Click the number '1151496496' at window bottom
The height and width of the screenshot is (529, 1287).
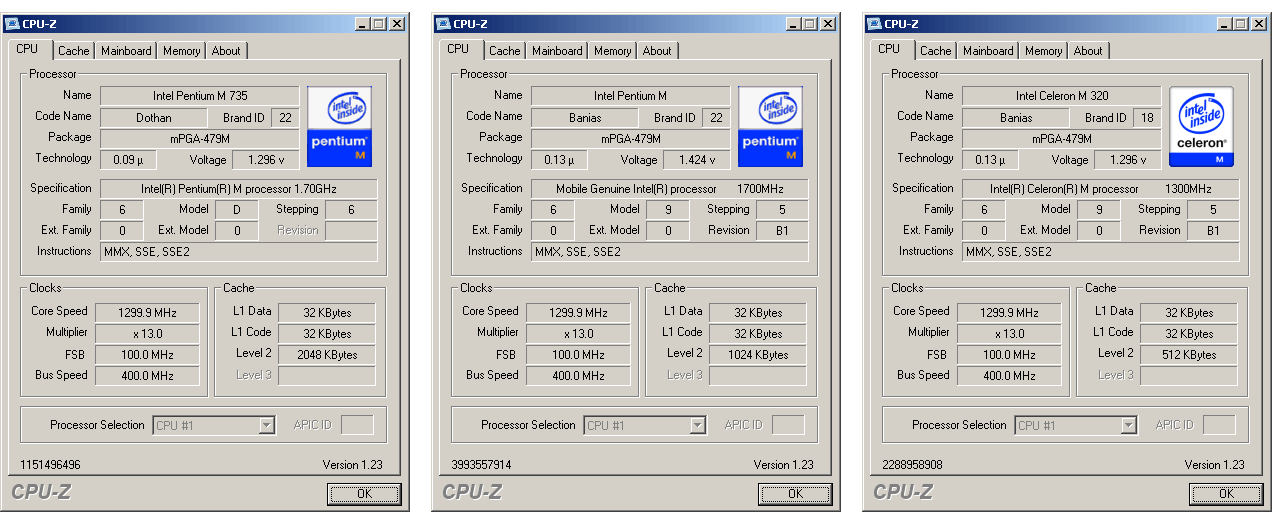[x=50, y=465]
